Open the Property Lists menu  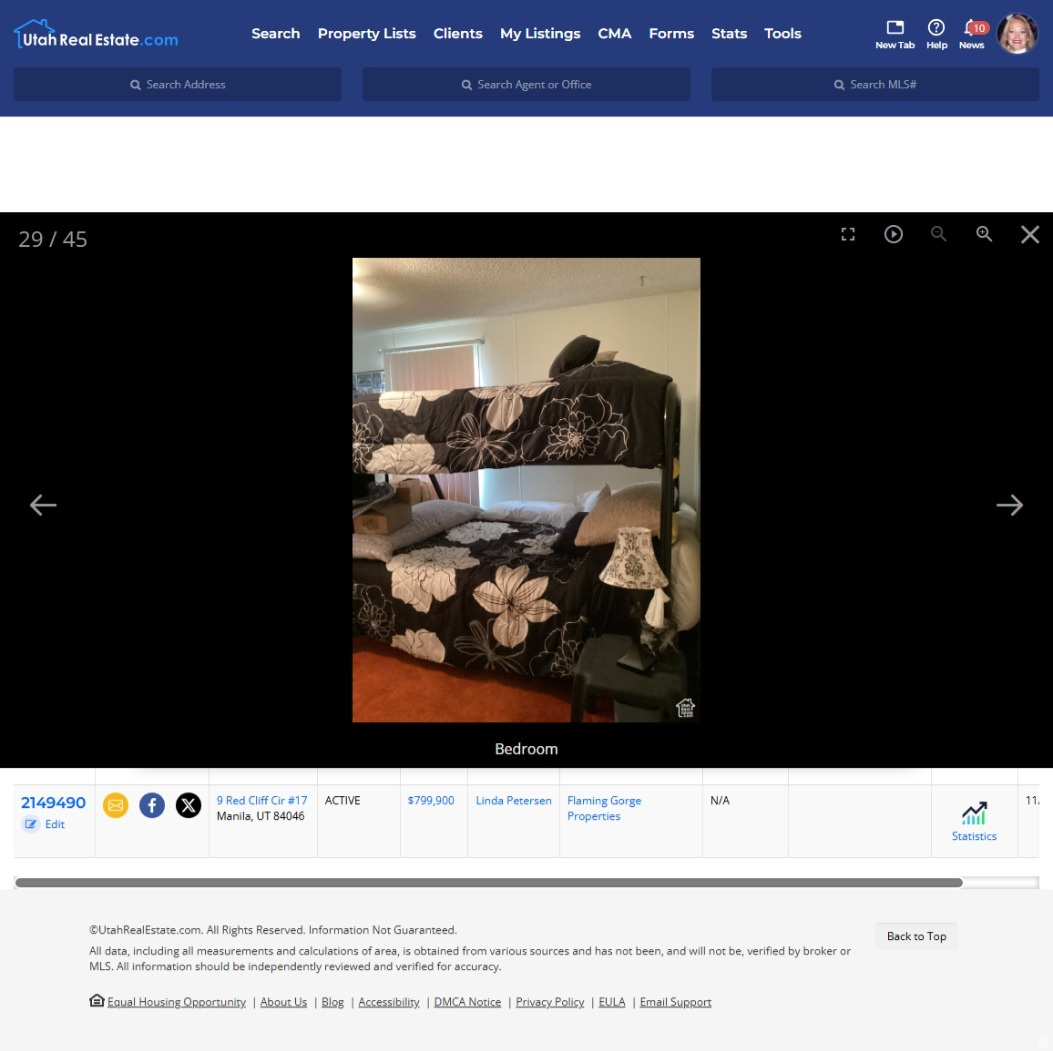(366, 33)
